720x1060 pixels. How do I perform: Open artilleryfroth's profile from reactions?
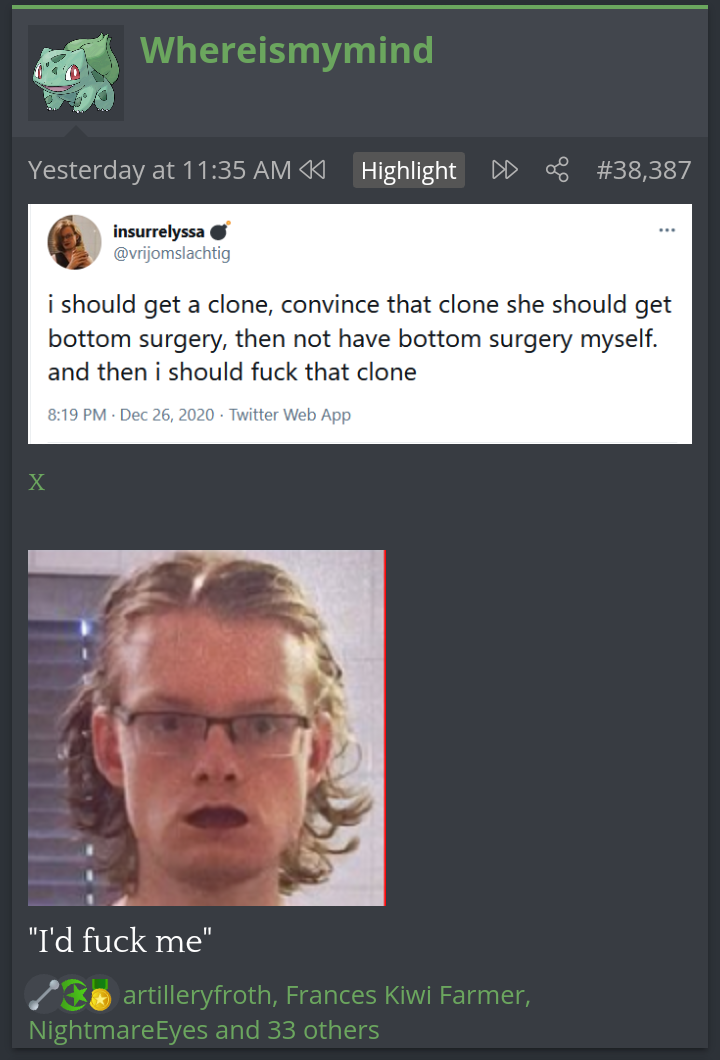tap(197, 995)
